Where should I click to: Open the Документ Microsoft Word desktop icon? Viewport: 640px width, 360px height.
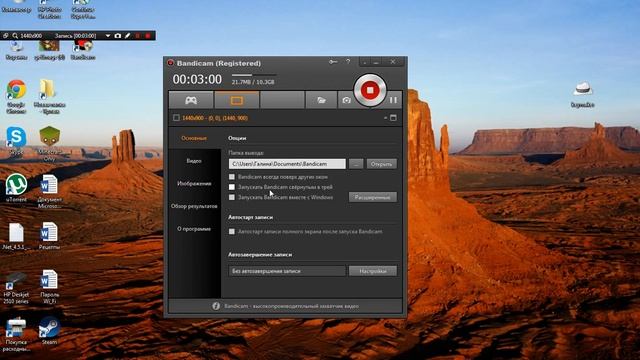[49, 191]
